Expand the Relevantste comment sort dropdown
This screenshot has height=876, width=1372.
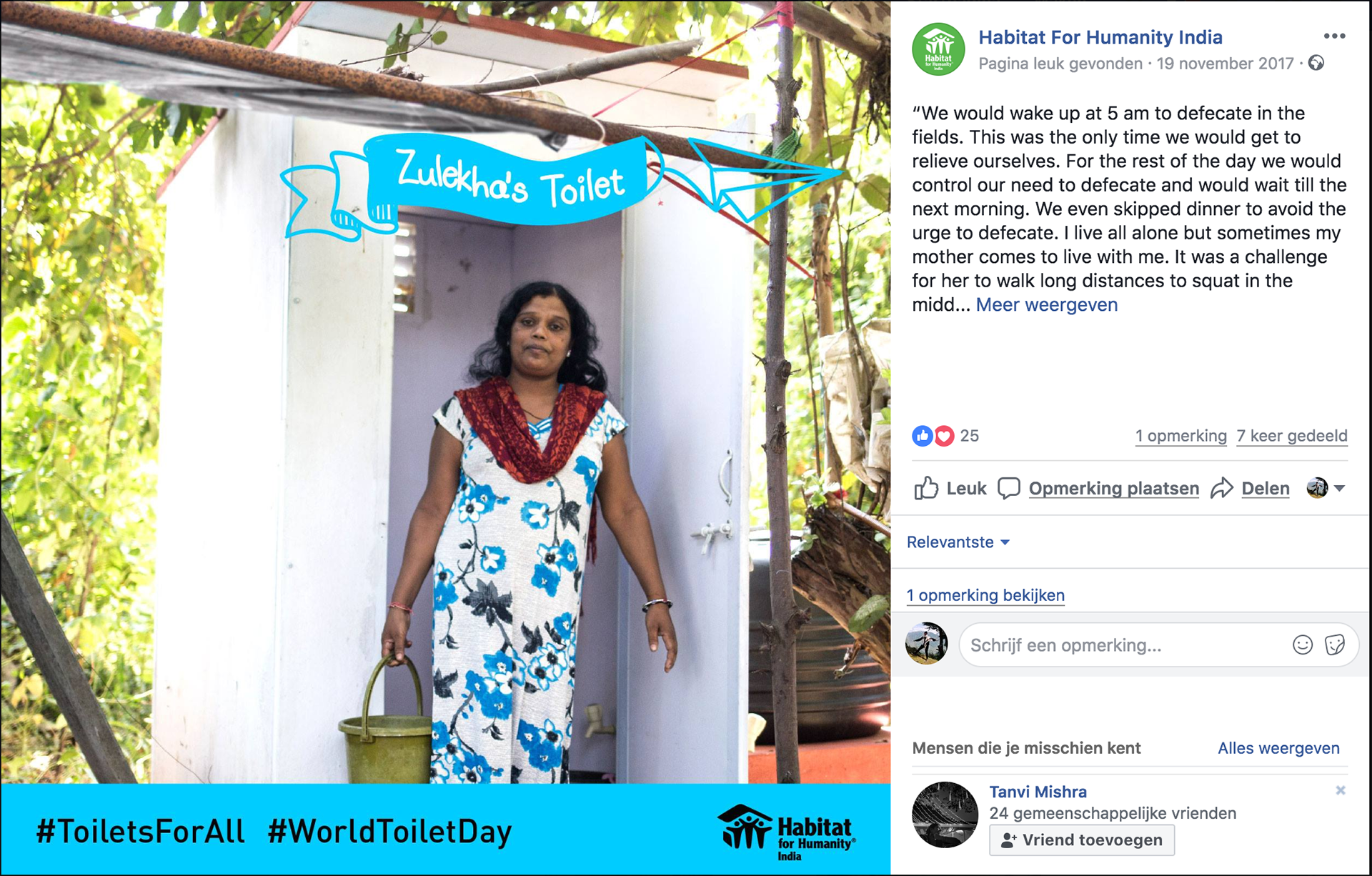click(x=958, y=542)
